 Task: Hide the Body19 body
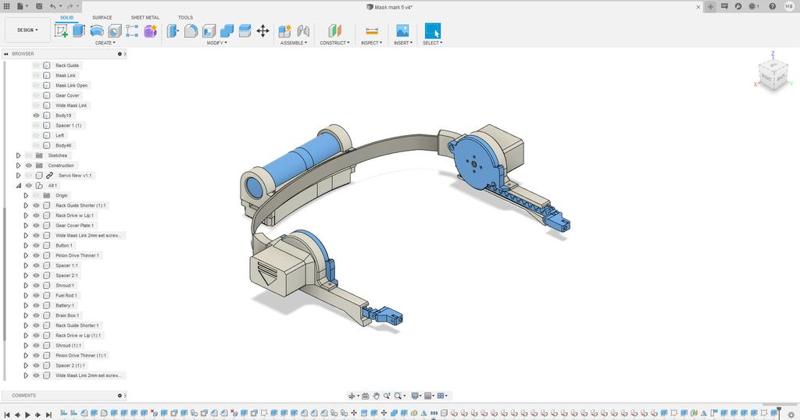(x=36, y=116)
